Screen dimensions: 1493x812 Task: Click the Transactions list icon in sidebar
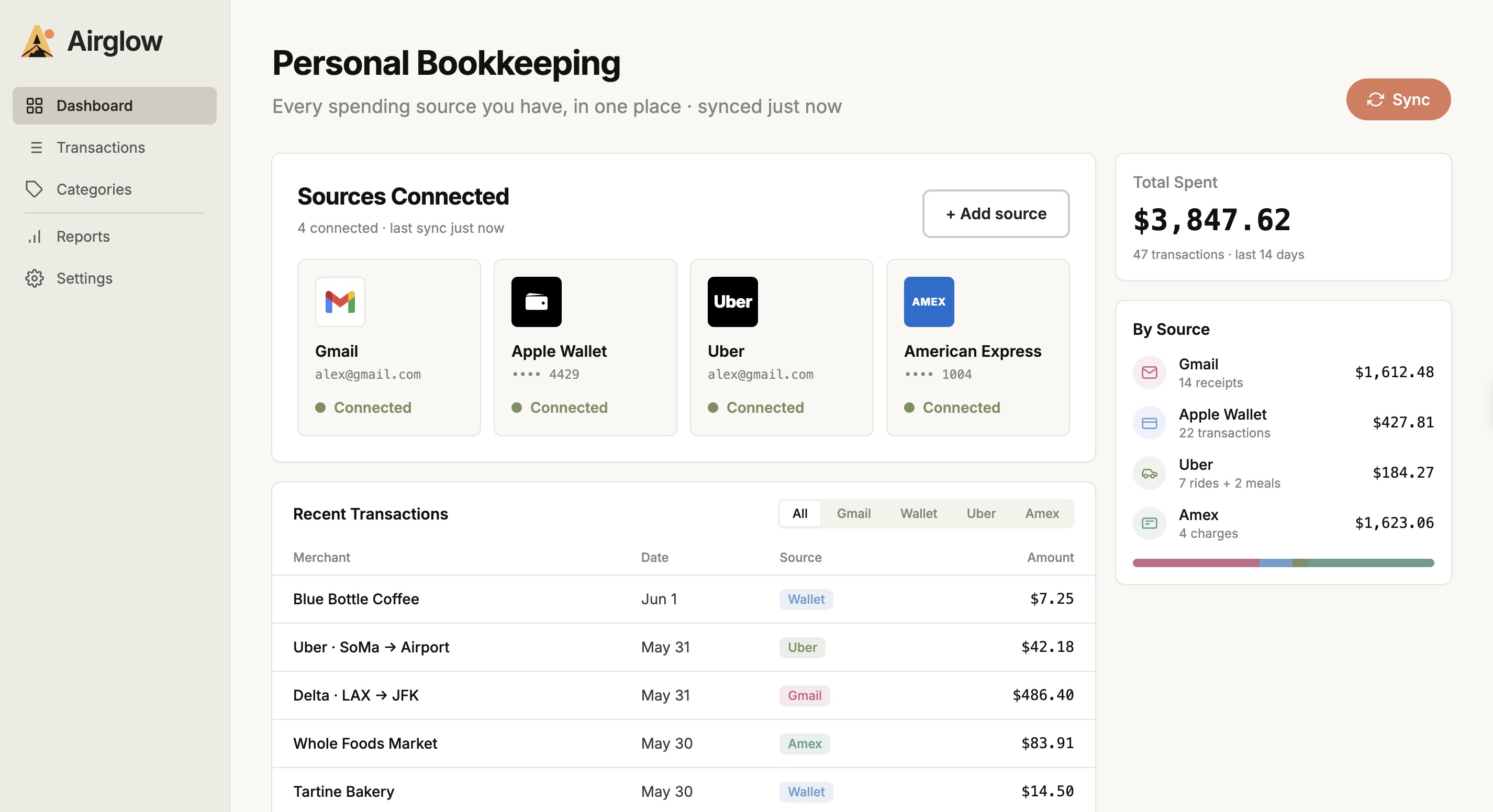[36, 147]
